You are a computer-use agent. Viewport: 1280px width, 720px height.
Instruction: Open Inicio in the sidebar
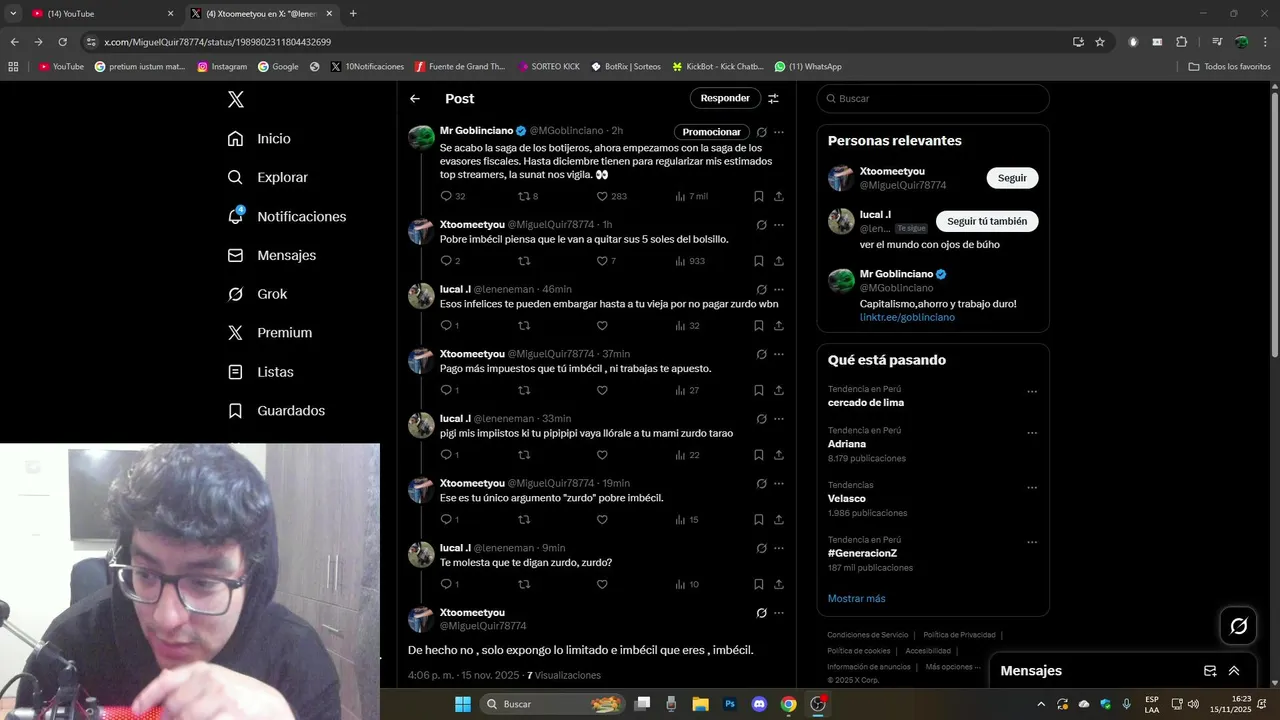pos(259,139)
